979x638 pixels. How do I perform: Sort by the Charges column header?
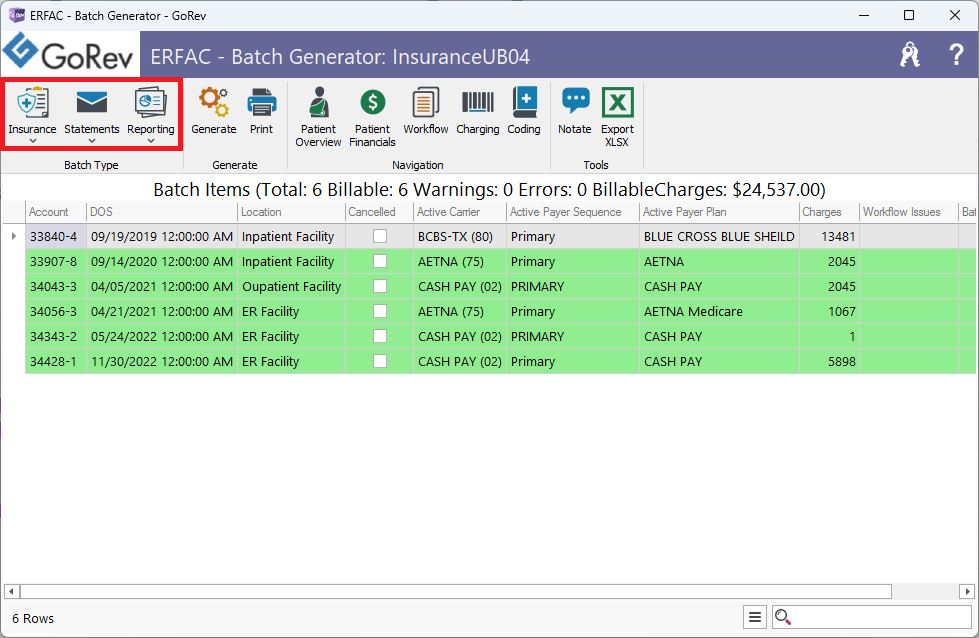coord(829,212)
